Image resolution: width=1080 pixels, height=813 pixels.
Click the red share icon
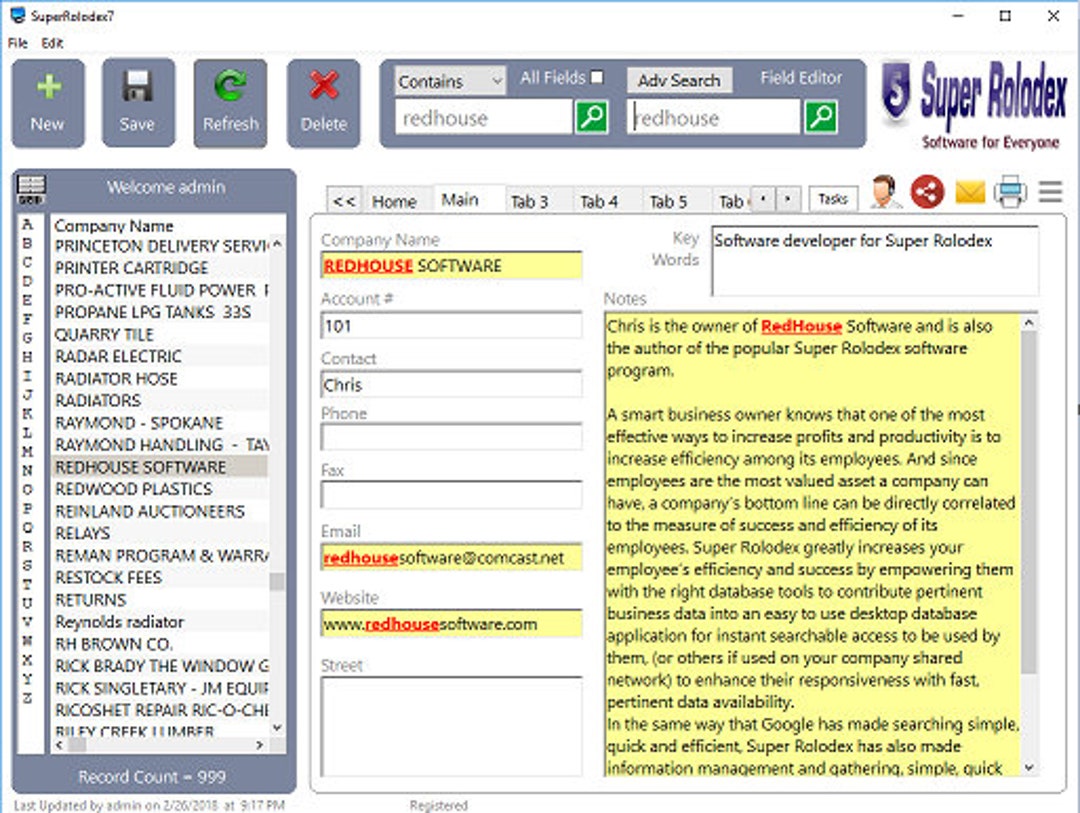pos(927,192)
